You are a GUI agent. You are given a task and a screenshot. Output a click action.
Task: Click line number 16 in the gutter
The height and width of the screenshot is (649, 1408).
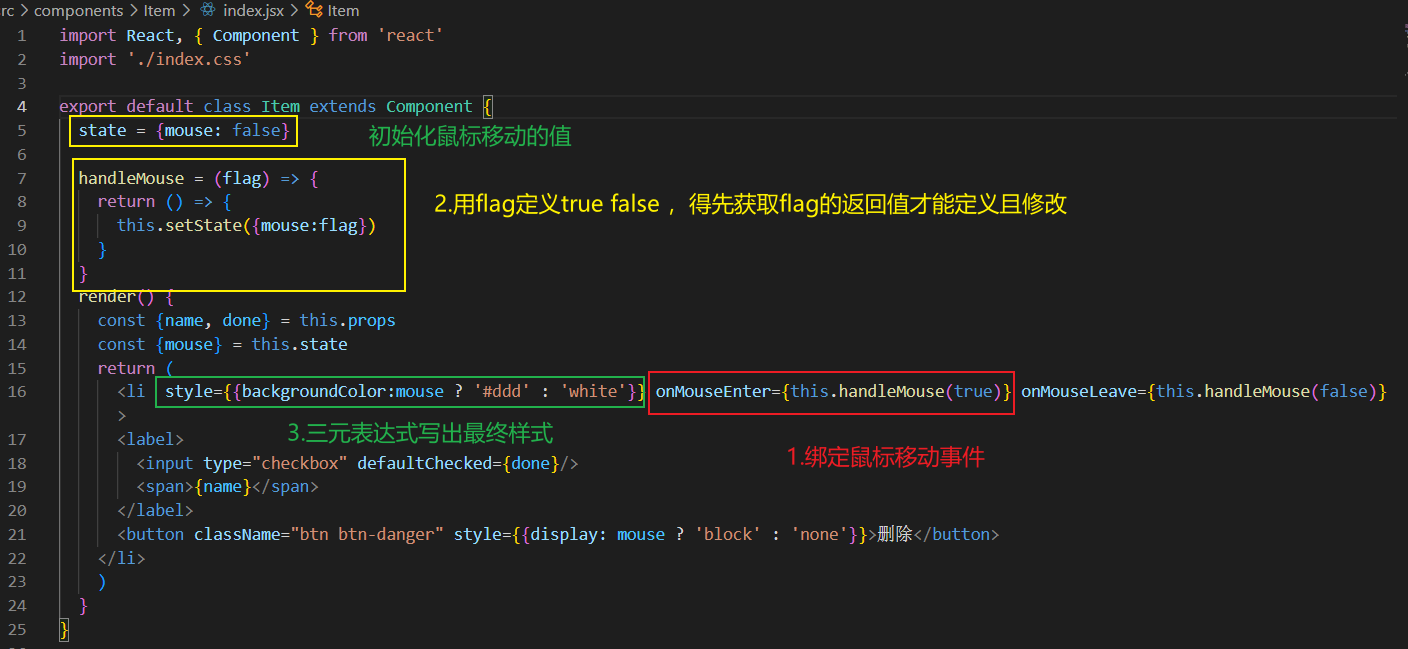tap(17, 391)
